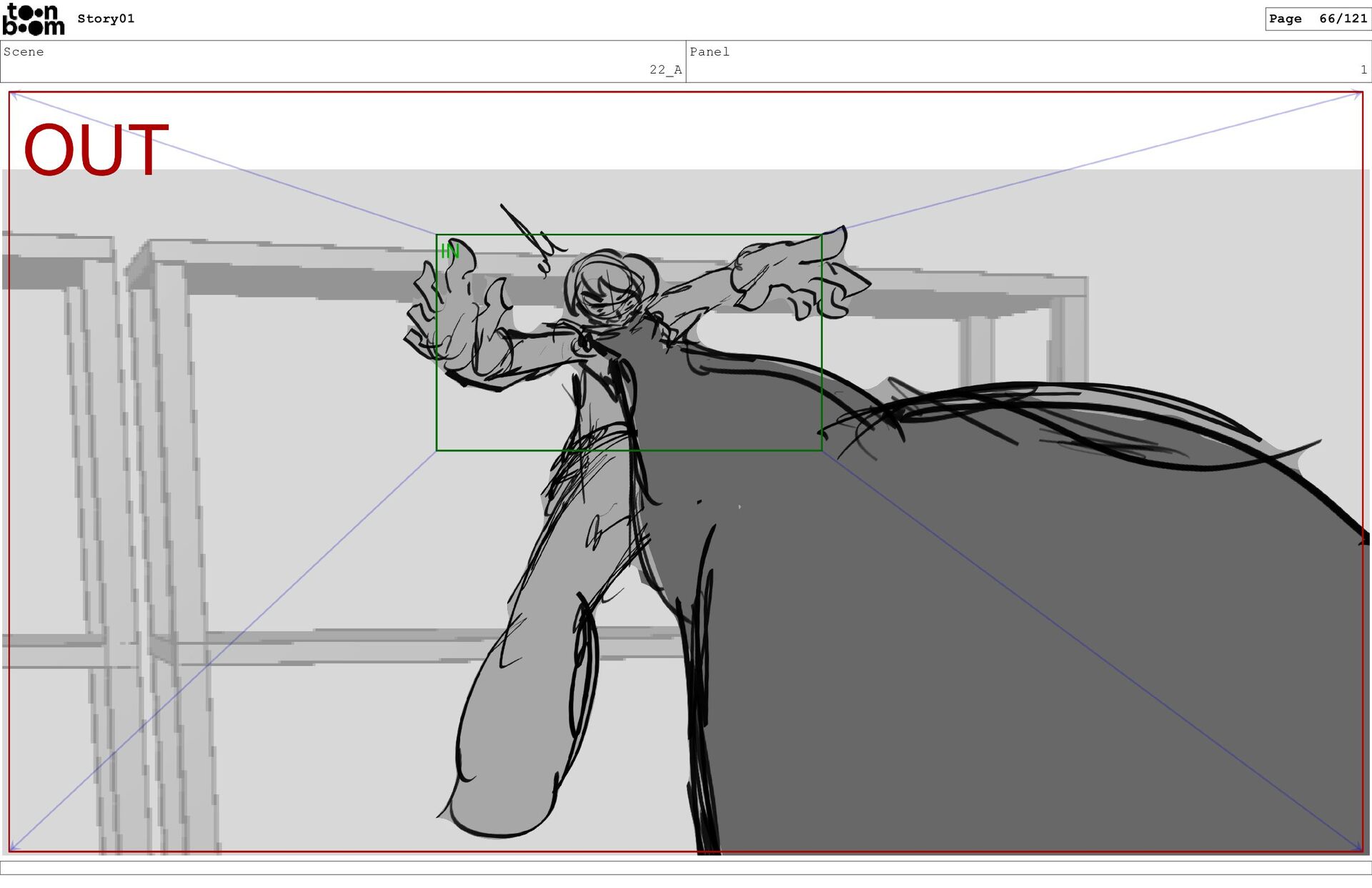Click the top-left camera arrow corner
1372x888 pixels.
(x=13, y=95)
